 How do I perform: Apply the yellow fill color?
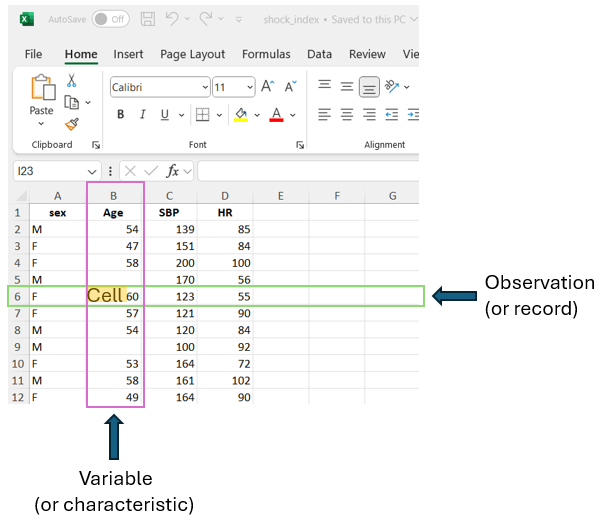tap(241, 115)
